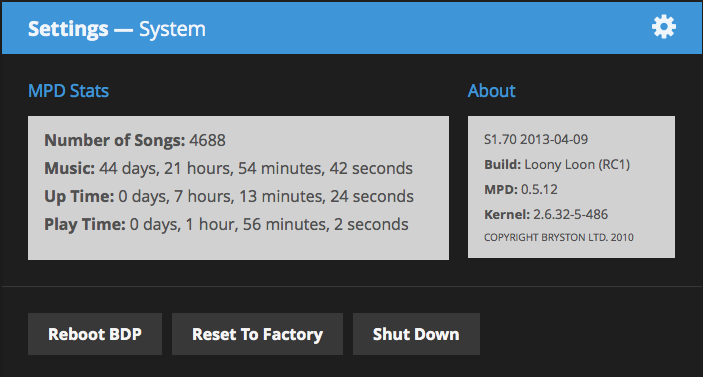
Task: Click the Shut Down button
Action: point(416,334)
